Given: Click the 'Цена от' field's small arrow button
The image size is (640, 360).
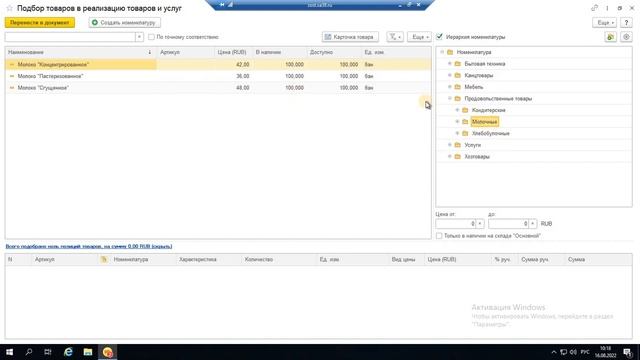Looking at the screenshot, I should tap(480, 224).
